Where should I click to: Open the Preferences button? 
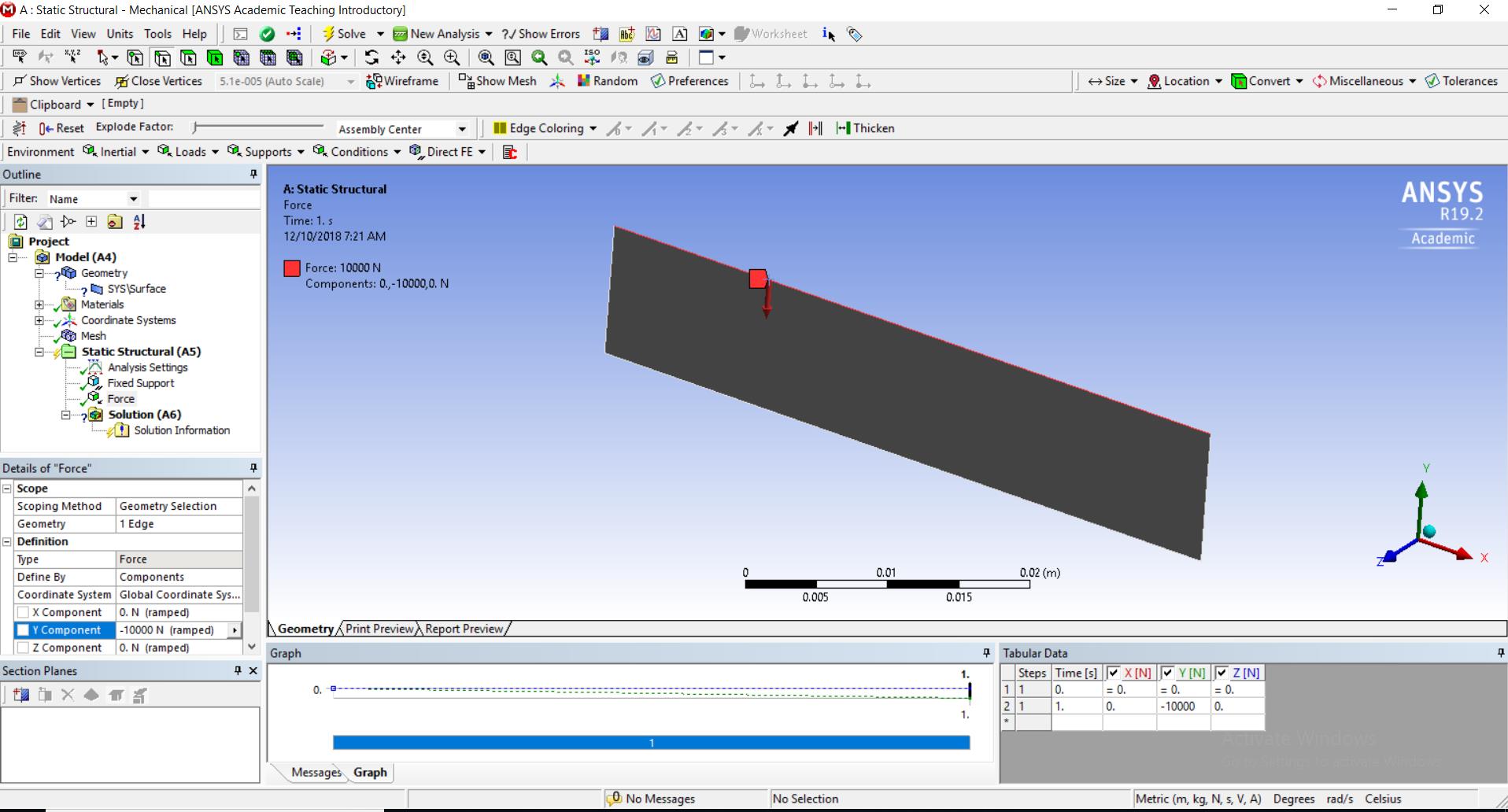click(x=689, y=81)
